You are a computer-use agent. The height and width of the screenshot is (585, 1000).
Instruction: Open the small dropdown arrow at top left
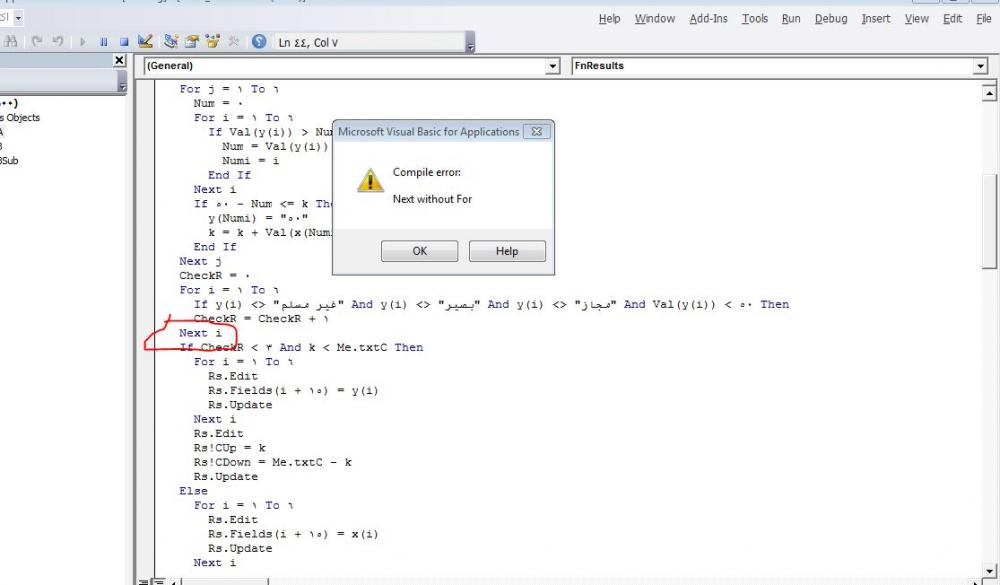18,18
